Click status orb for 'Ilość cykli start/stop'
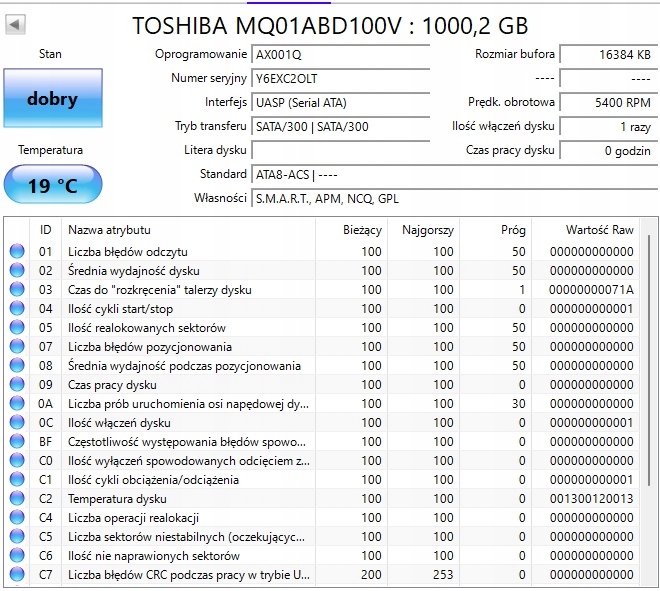 (17, 309)
